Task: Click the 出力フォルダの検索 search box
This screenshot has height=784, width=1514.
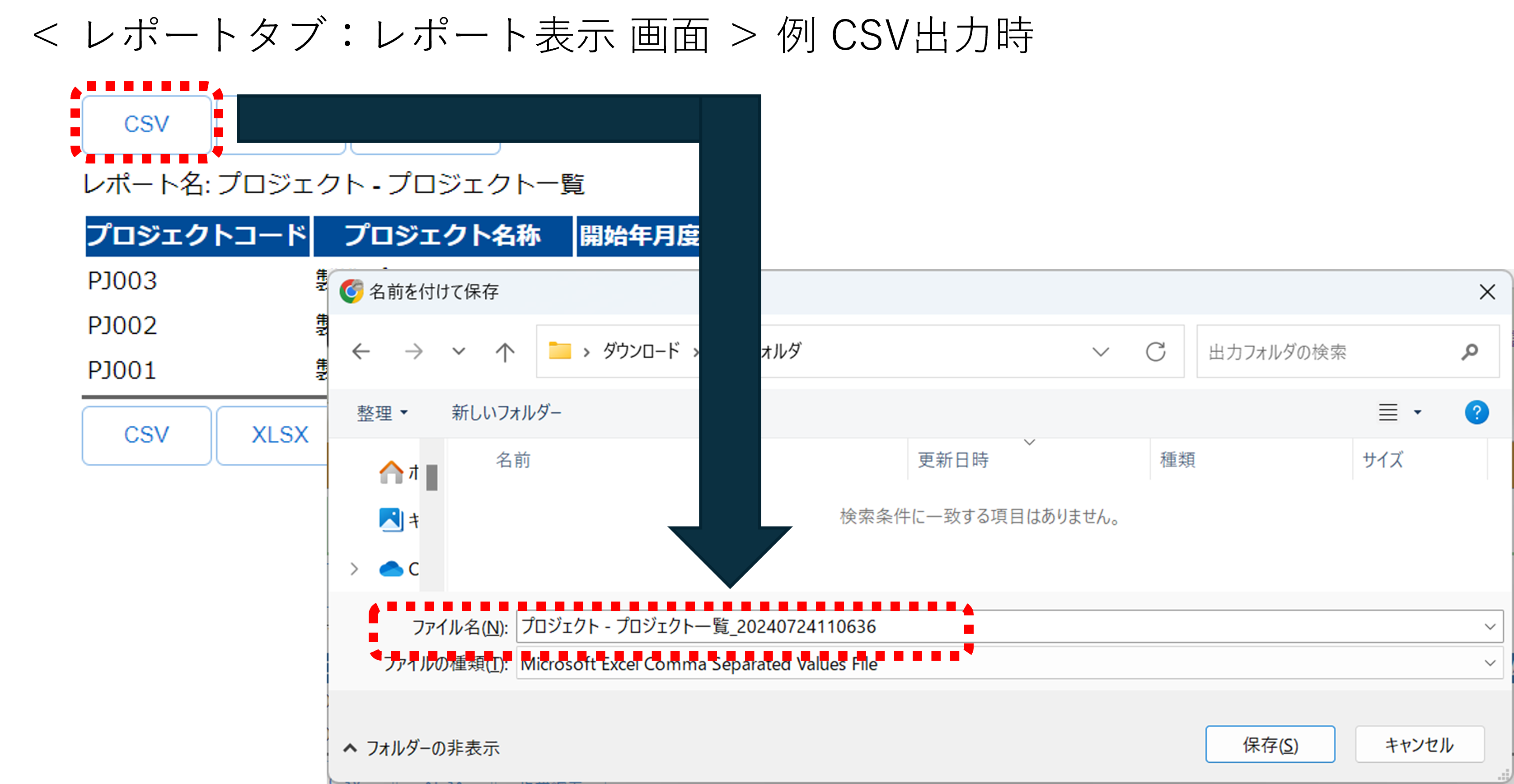Action: tap(1348, 352)
